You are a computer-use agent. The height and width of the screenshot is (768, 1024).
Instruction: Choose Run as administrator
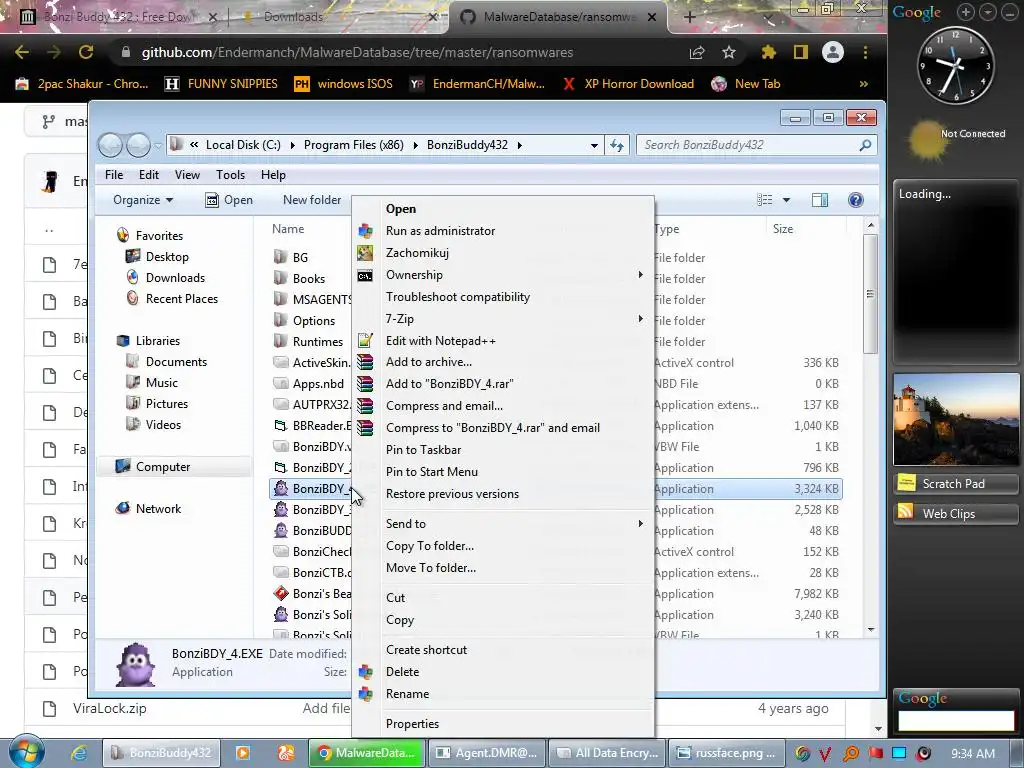point(440,231)
